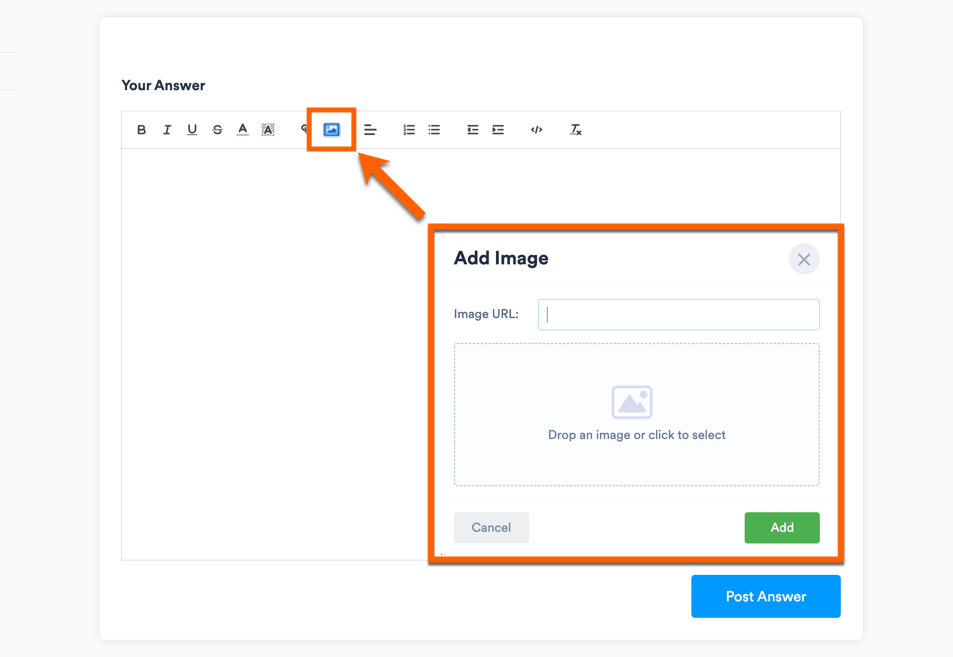Viewport: 953px width, 657px height.
Task: Decrease the indent level
Action: 472,130
